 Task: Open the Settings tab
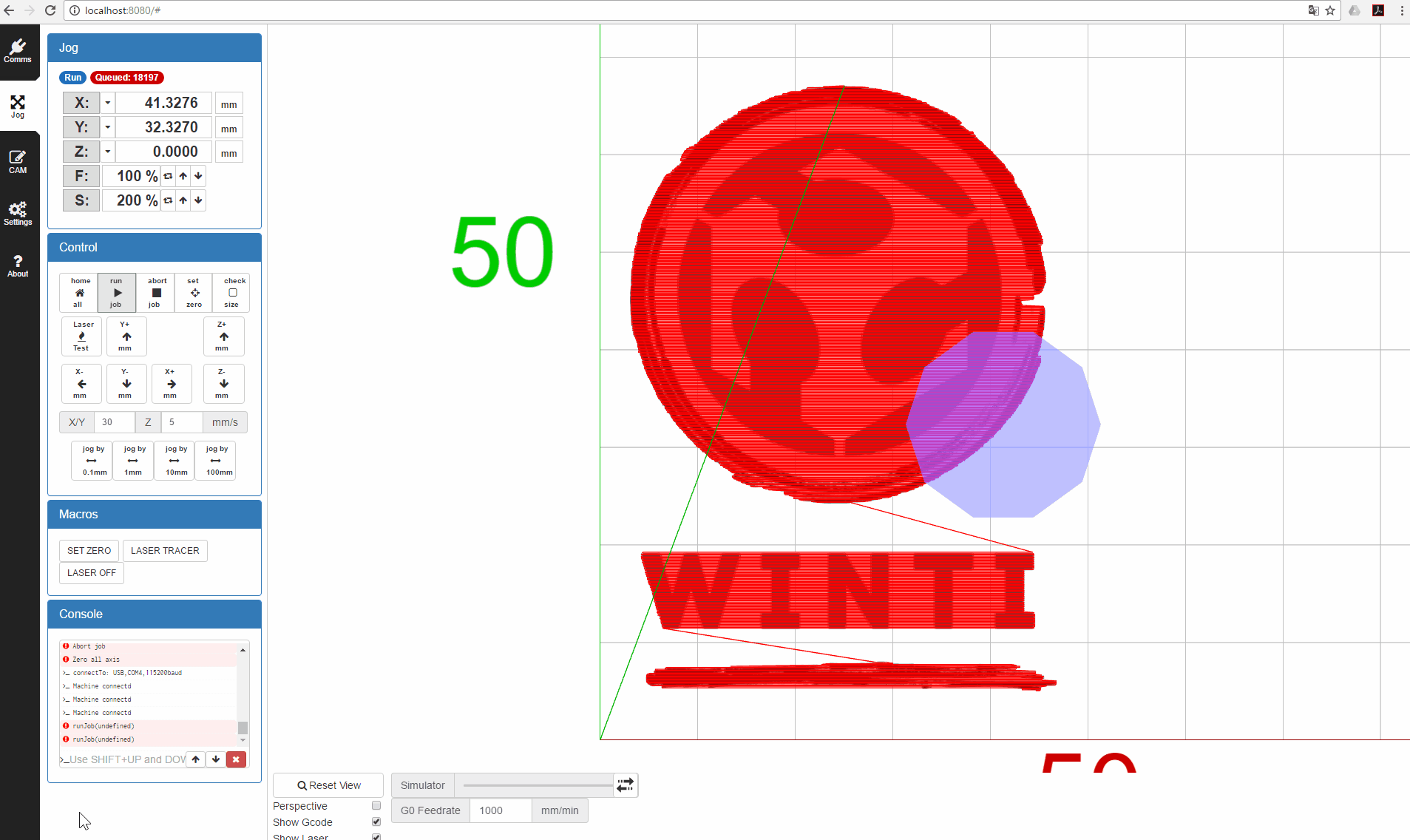[x=18, y=213]
